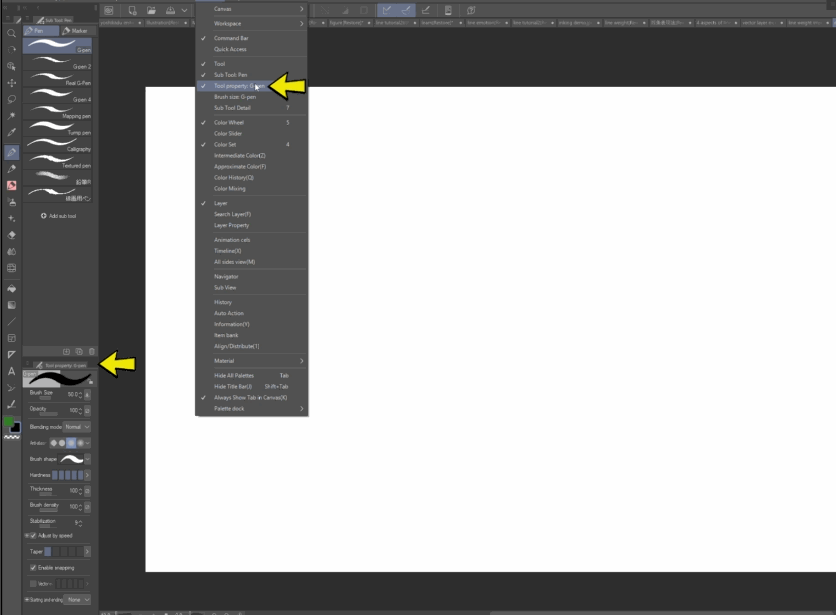Select the Zoom magnifier tool

pos(11,33)
